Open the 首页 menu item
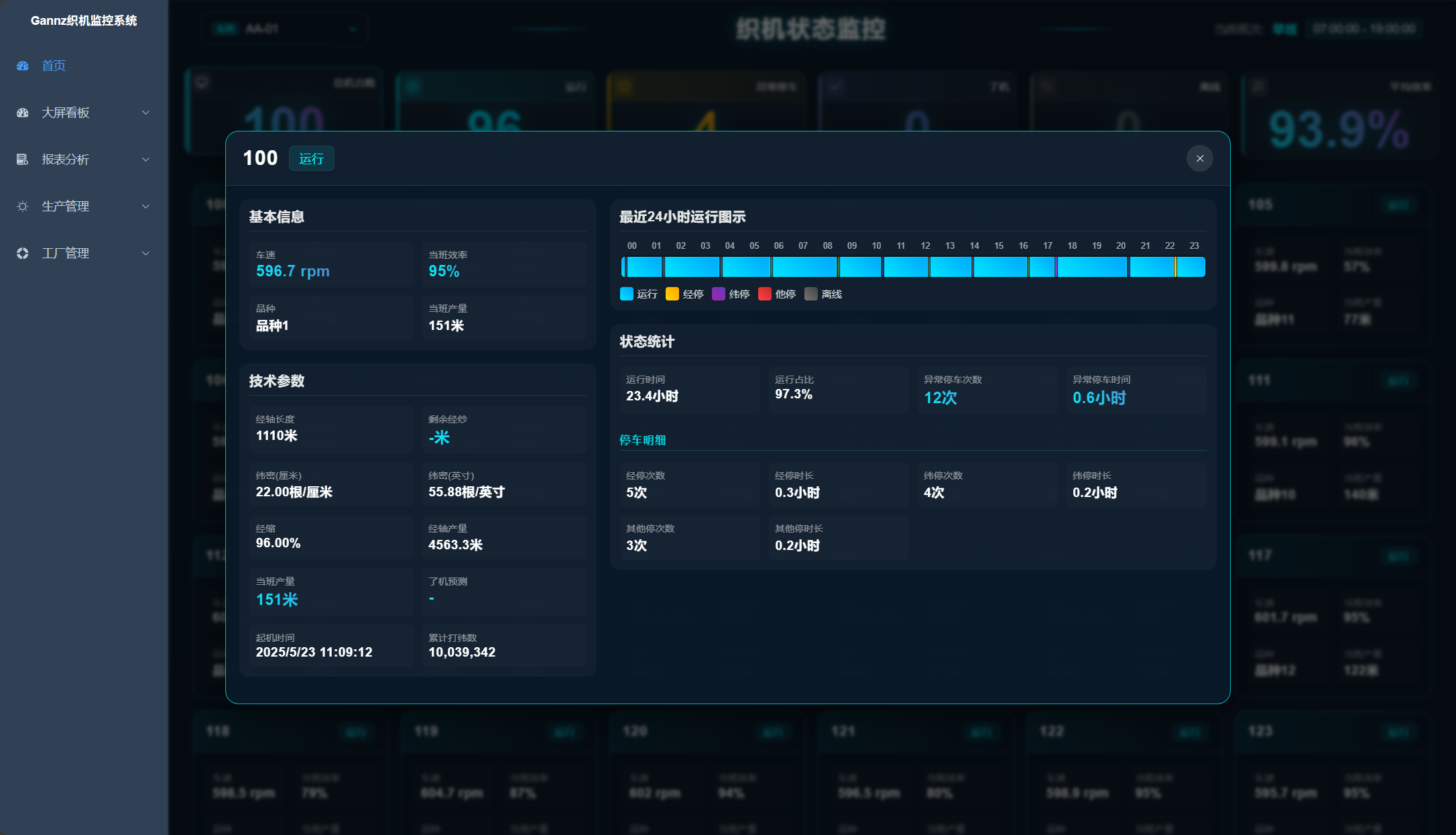This screenshot has height=835, width=1456. pyautogui.click(x=54, y=66)
